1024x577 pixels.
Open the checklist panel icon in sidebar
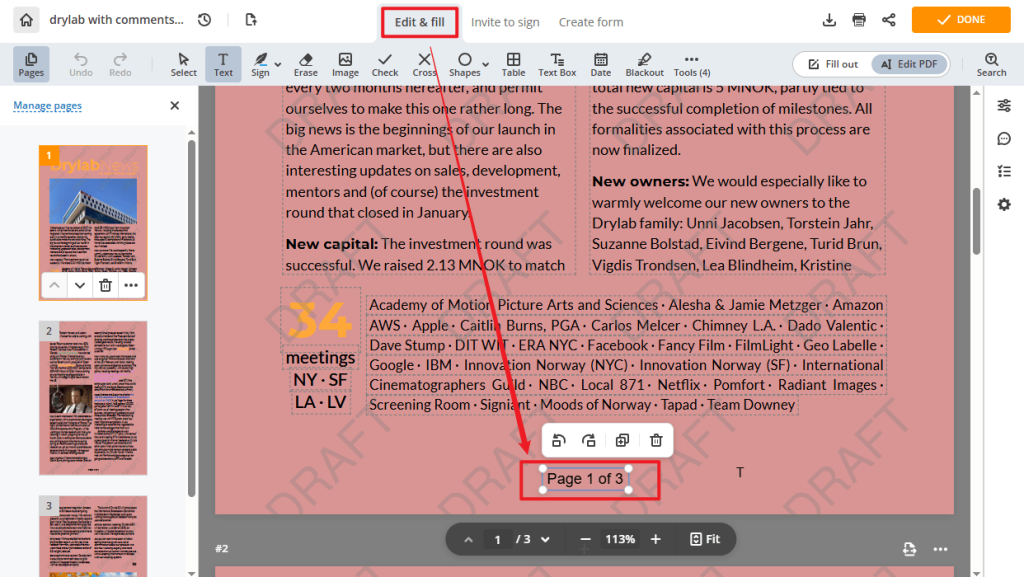[x=1004, y=172]
